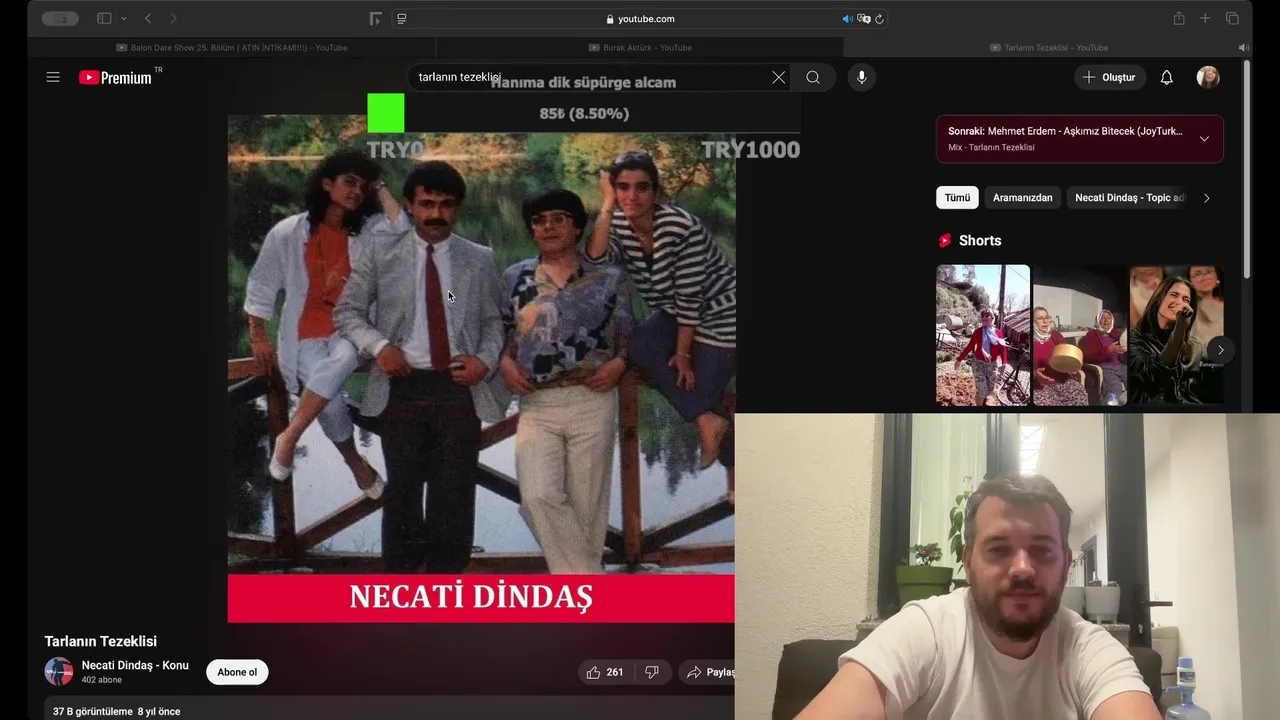Screen dimensions: 1280x720
Task: Click the tab bar icon left of address bar
Action: click(x=375, y=18)
